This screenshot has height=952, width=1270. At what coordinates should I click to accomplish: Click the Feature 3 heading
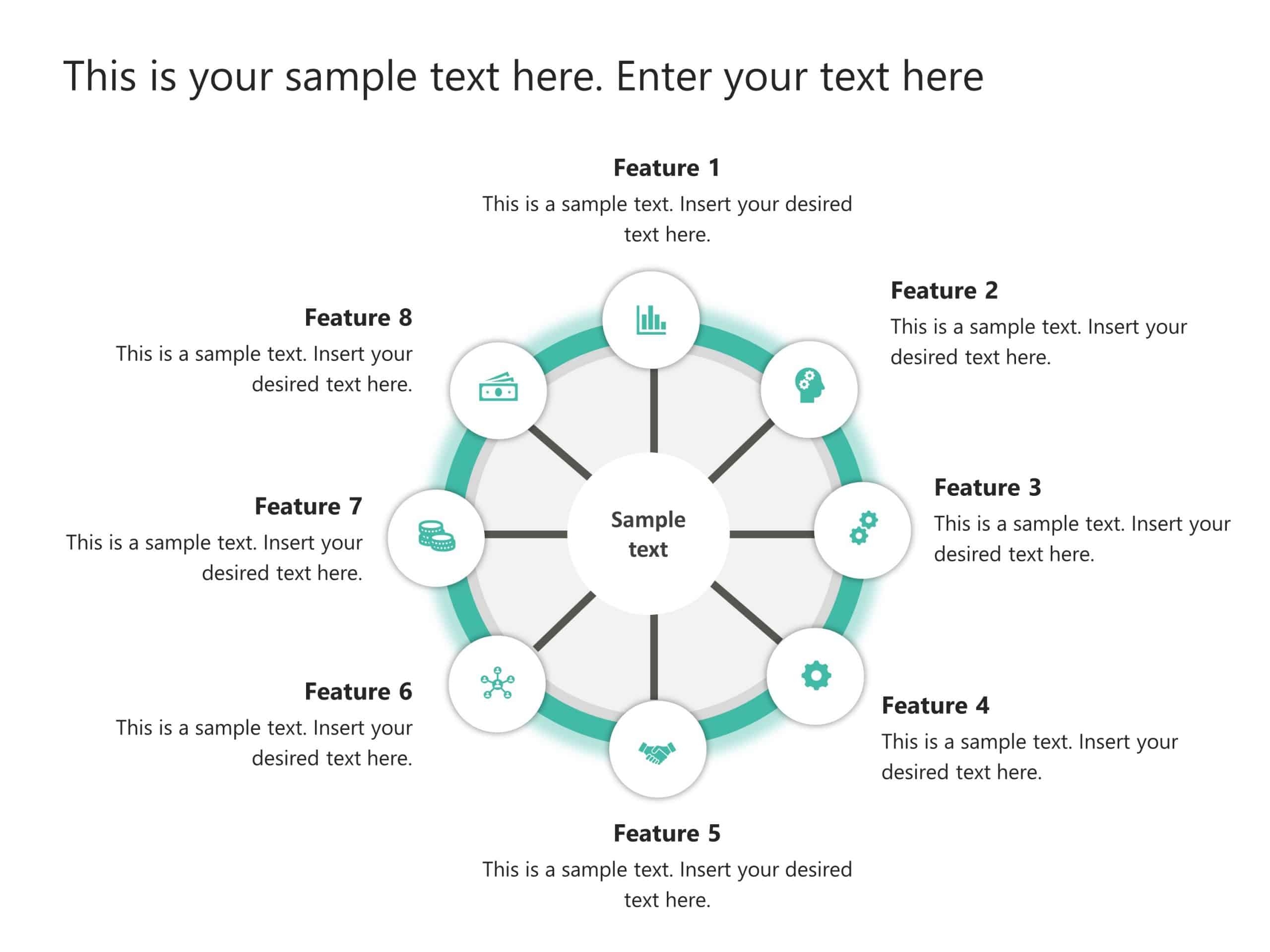(x=987, y=488)
